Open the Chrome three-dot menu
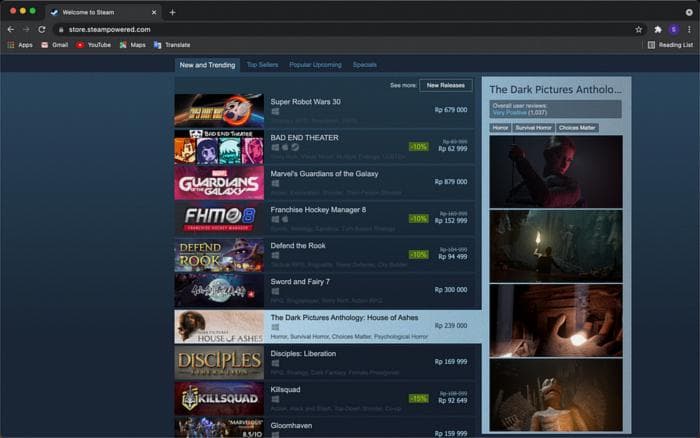Screen dimensions: 700x438 [x=689, y=29]
